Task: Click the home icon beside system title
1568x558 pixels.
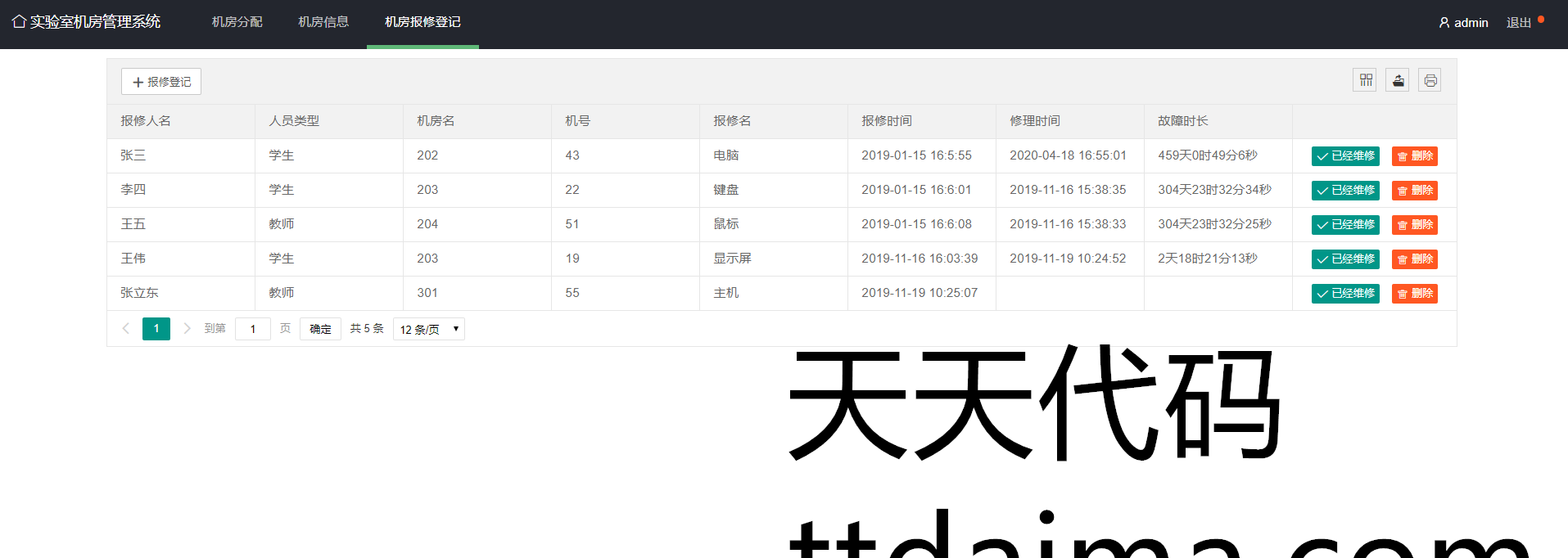Action: 19,21
